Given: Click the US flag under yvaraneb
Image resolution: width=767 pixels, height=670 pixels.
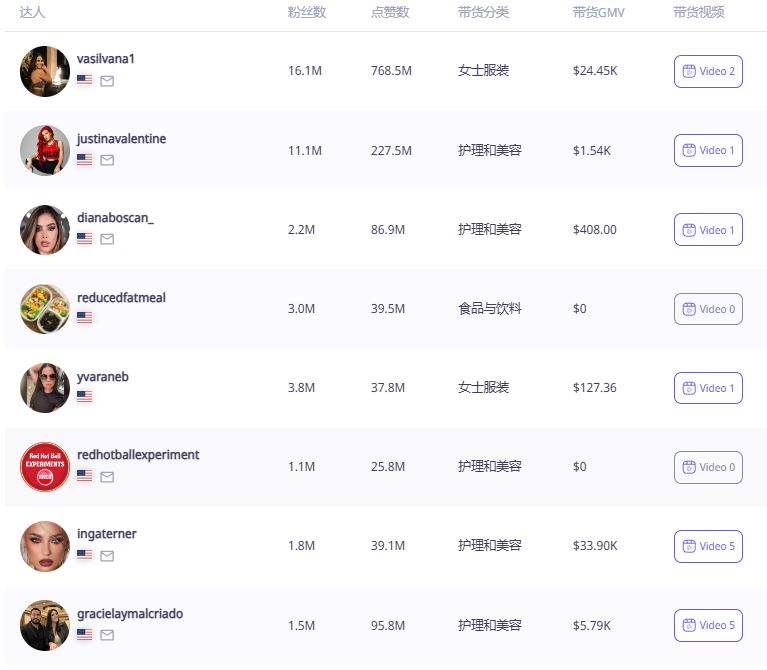Looking at the screenshot, I should click(85, 396).
